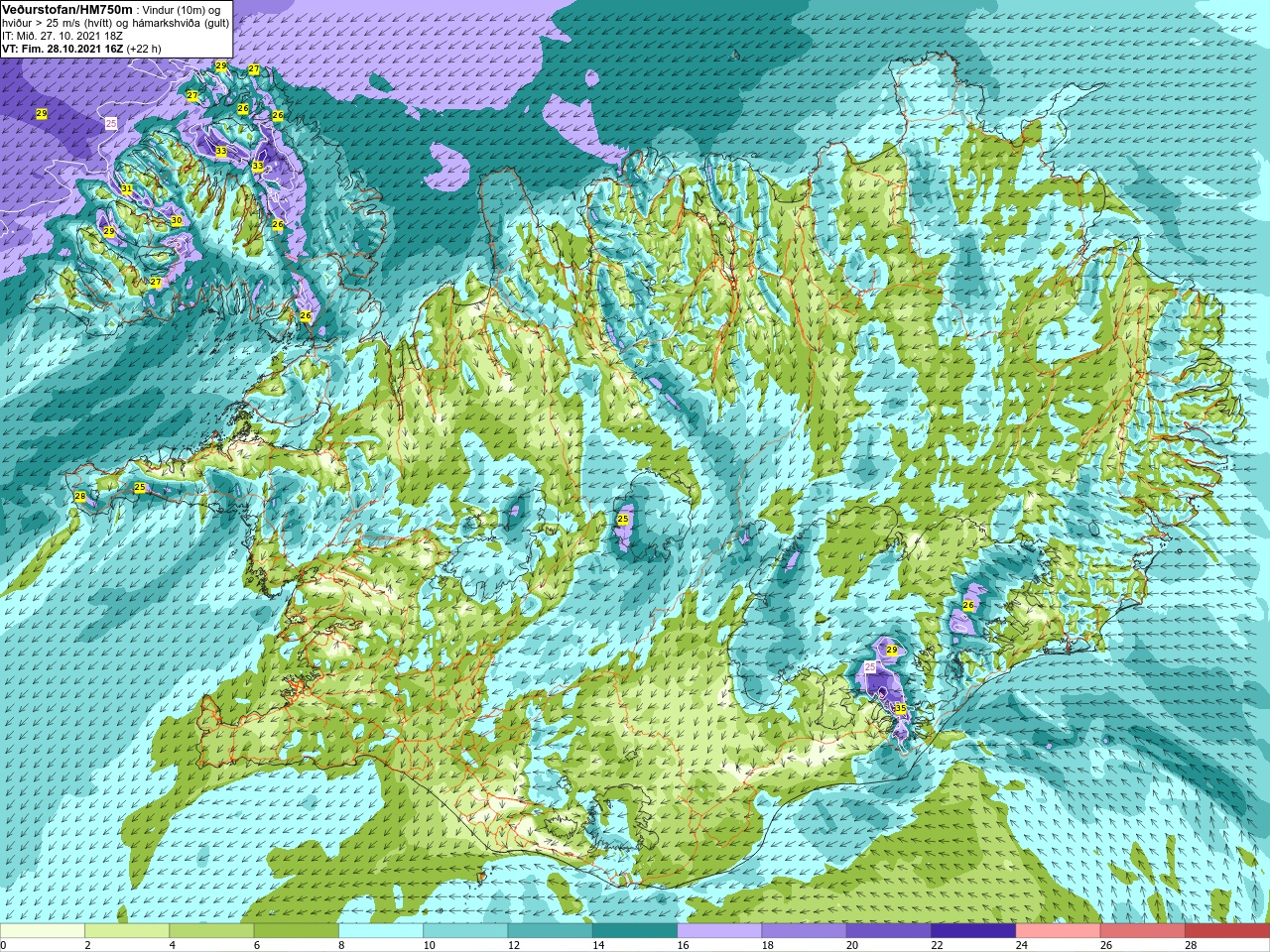Select the 20–22 purple legend swatch
This screenshot has width=1270, height=952.
(x=888, y=931)
